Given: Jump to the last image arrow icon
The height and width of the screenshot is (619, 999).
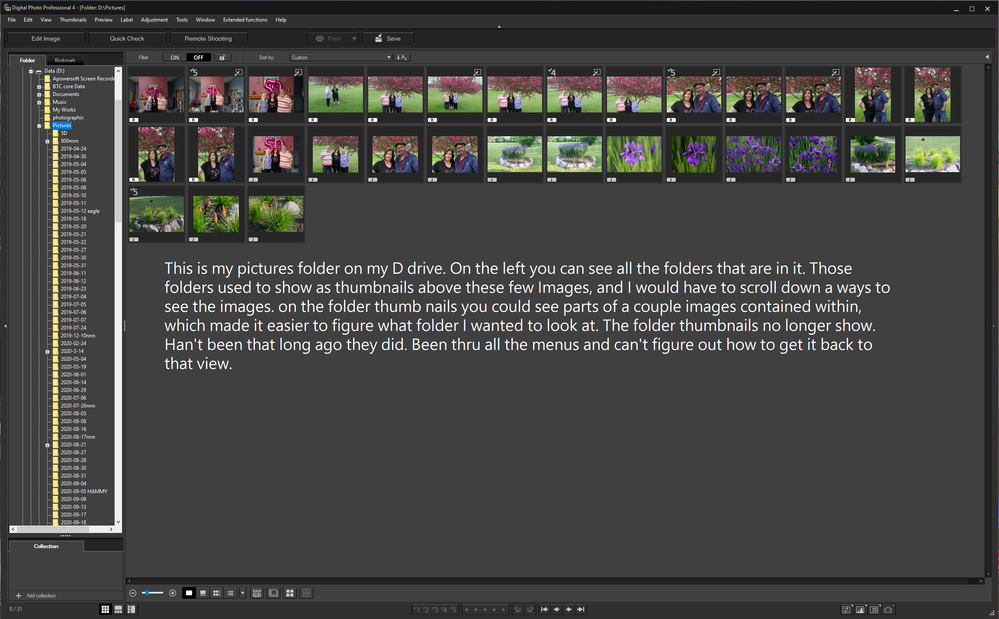Looking at the screenshot, I should [x=581, y=609].
